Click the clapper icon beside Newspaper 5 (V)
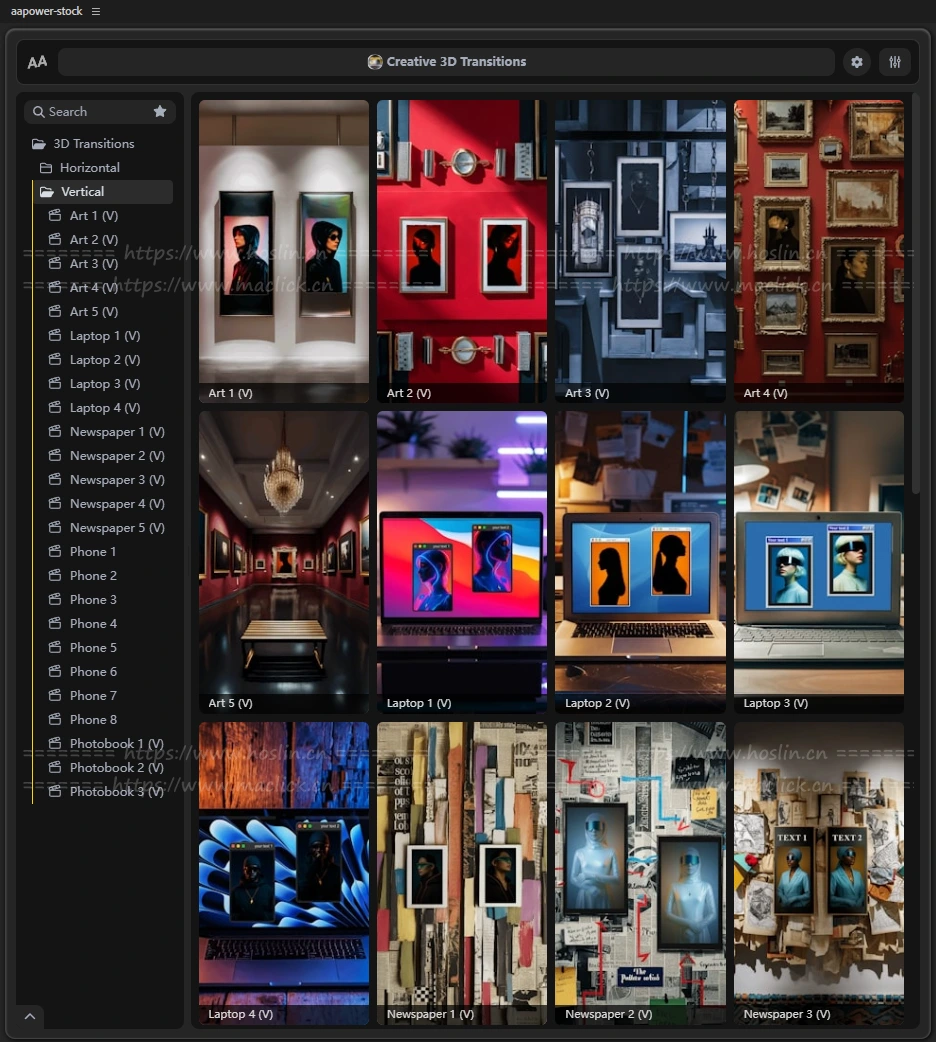Viewport: 936px width, 1042px height. [x=55, y=527]
